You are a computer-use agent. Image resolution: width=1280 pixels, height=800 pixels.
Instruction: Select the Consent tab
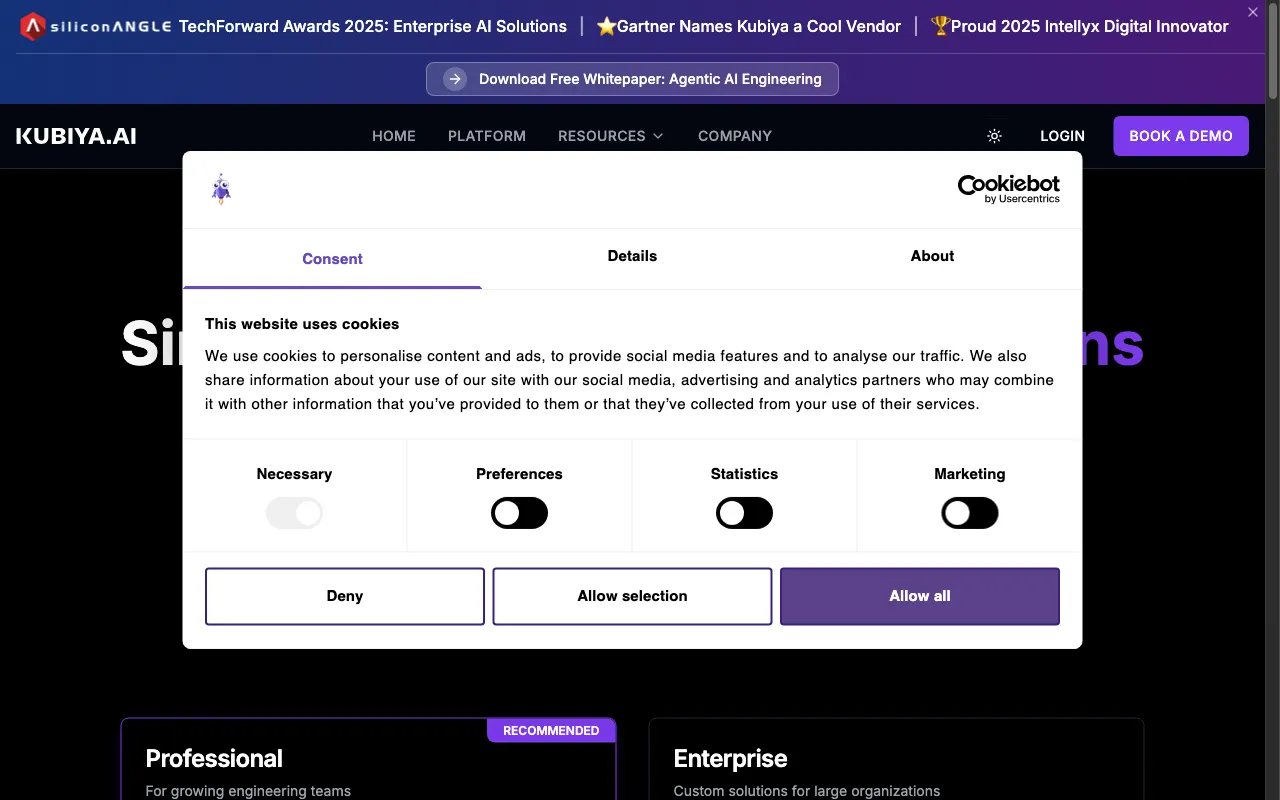pos(332,259)
